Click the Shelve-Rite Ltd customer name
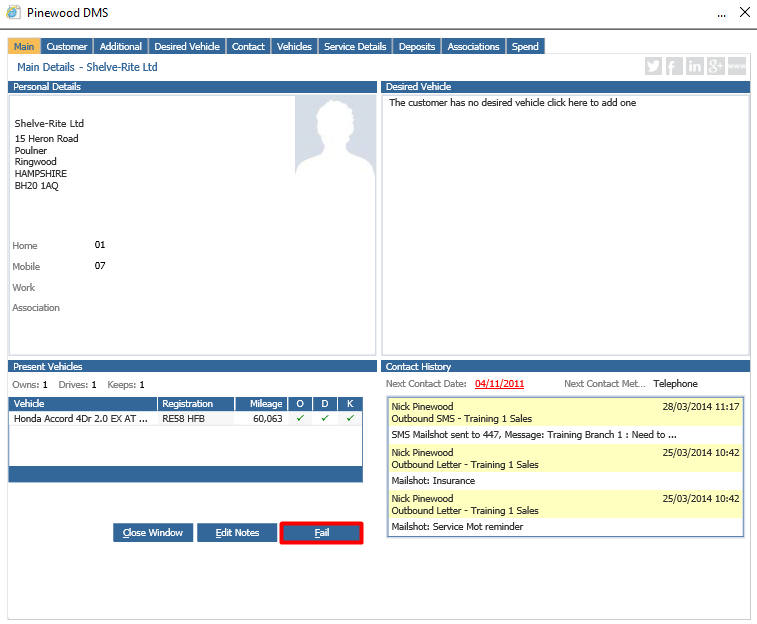The height and width of the screenshot is (624, 757). pyautogui.click(x=49, y=123)
